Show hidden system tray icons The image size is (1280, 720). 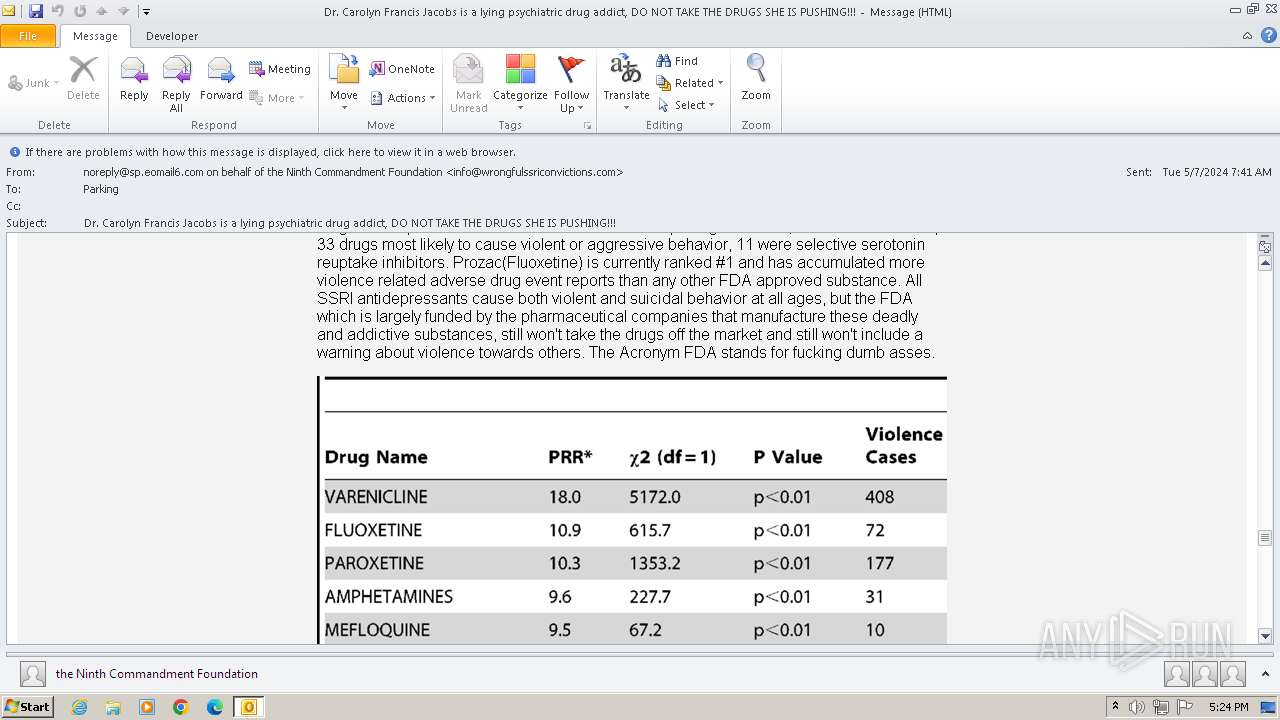pyautogui.click(x=1115, y=707)
